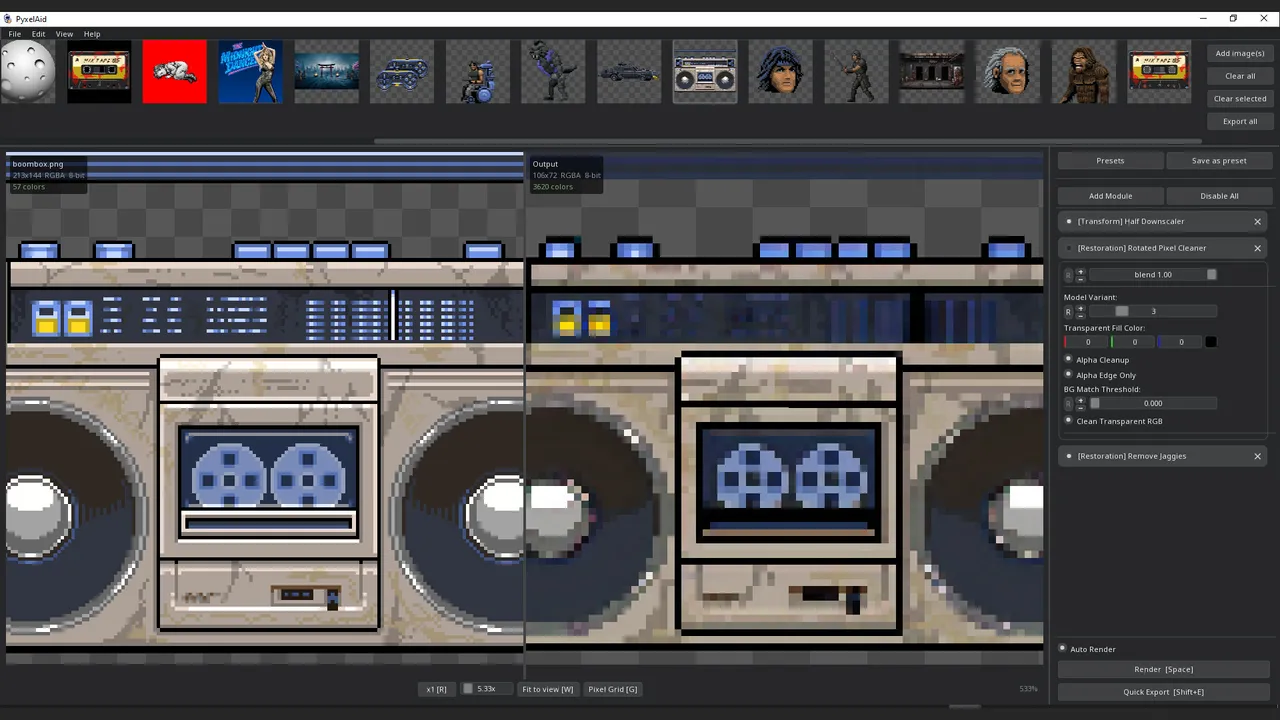1280x720 pixels.
Task: Select the mixtape cassette thumbnail with black background
Action: 99,72
